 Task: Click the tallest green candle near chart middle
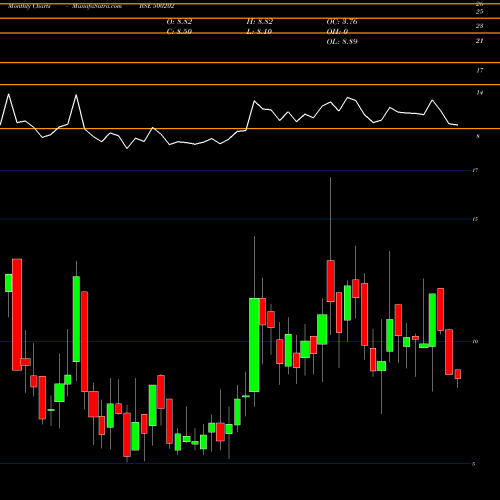click(x=254, y=345)
